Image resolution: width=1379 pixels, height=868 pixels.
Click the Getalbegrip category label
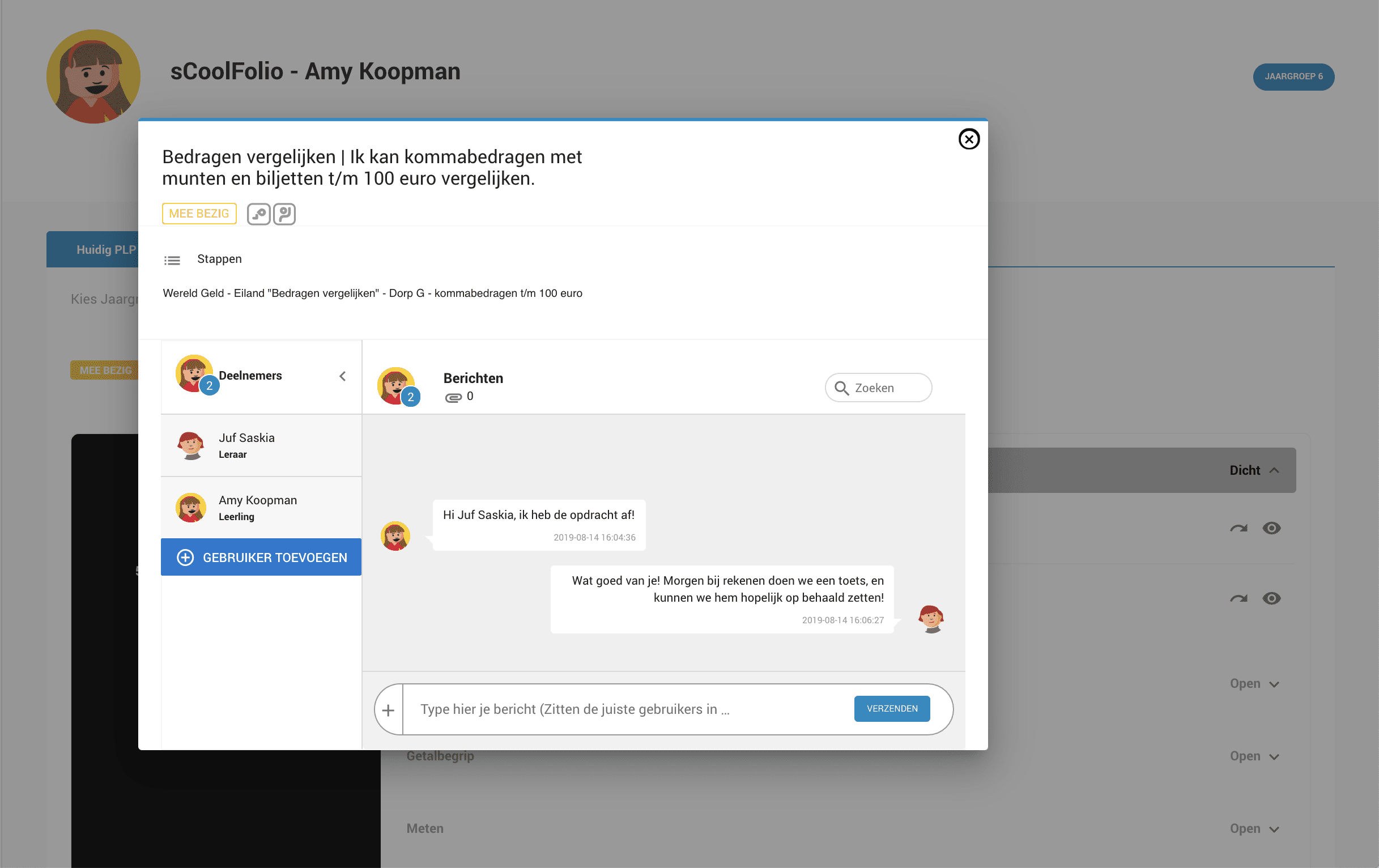pos(440,756)
